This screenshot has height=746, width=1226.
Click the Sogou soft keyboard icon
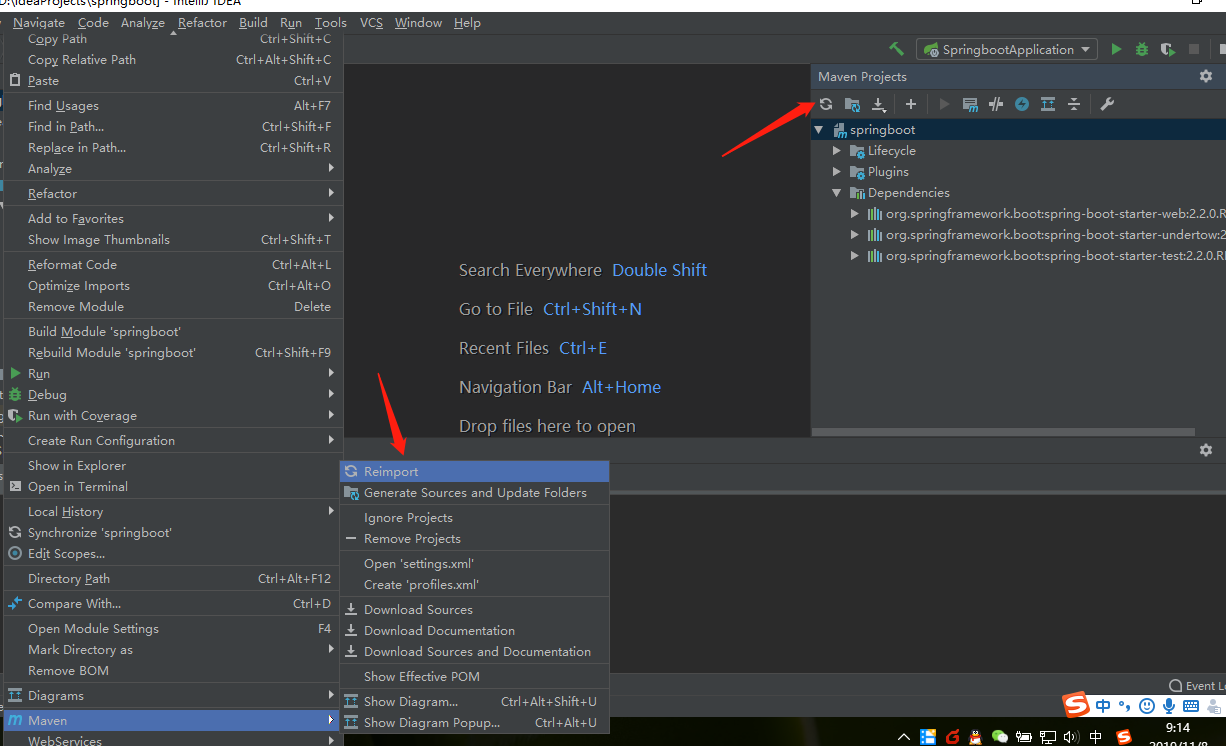click(1189, 706)
